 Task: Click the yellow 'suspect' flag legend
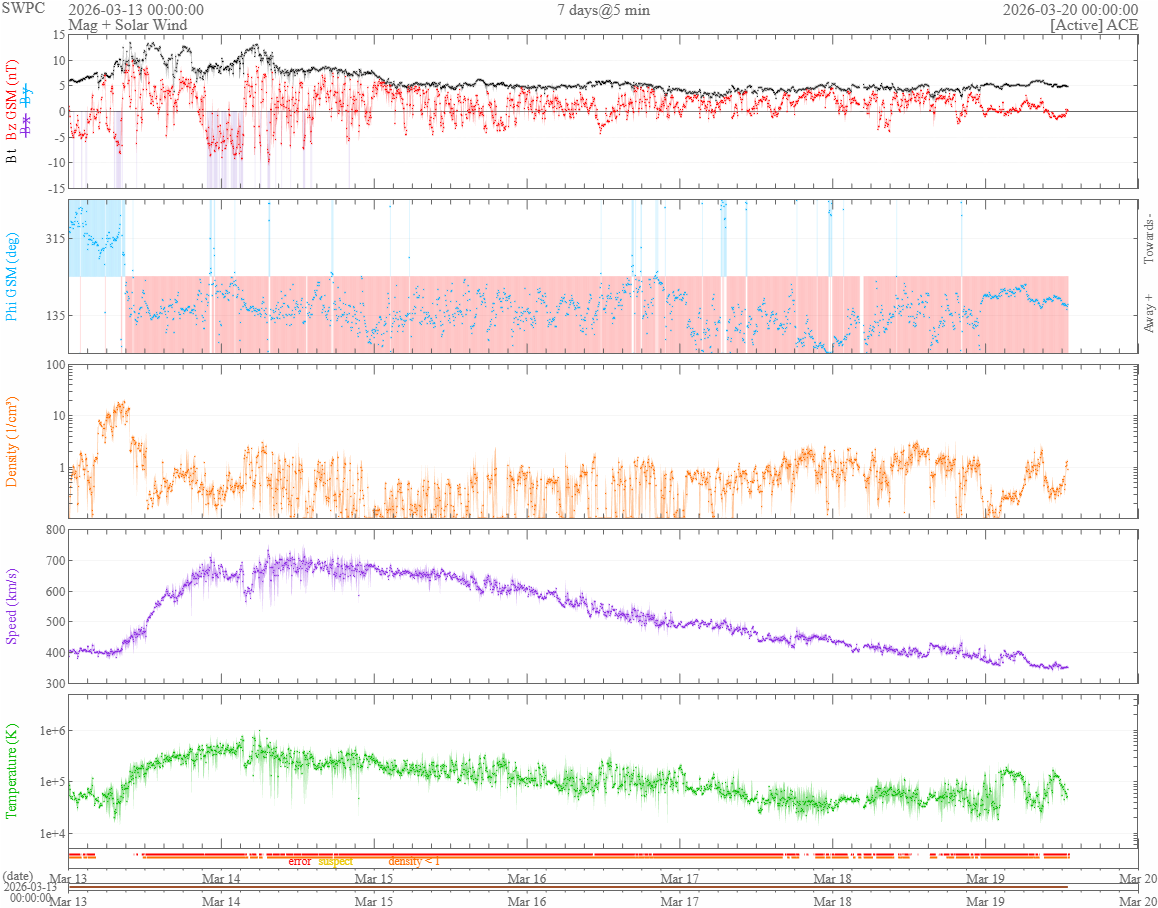pos(335,861)
